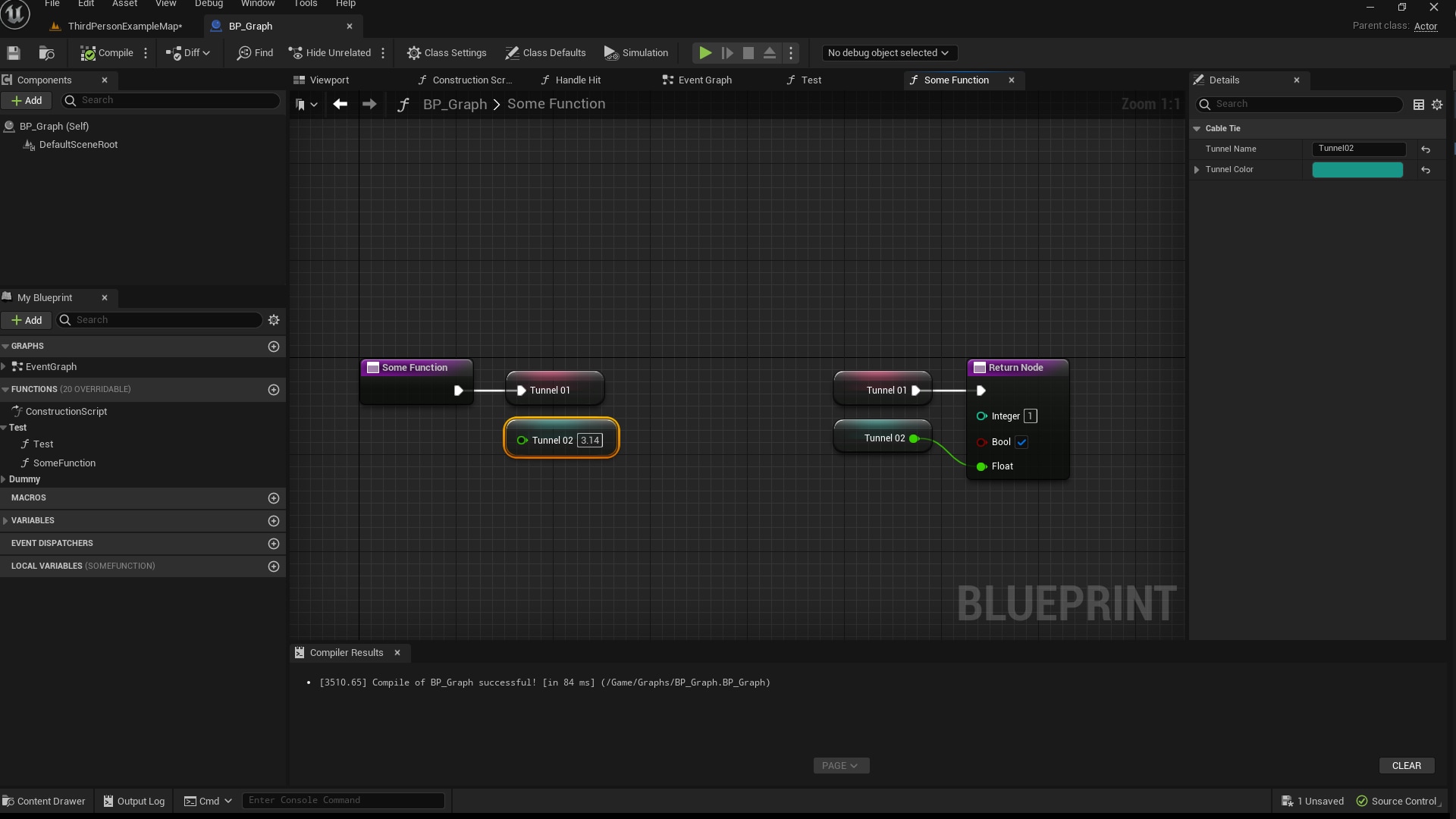Image resolution: width=1456 pixels, height=819 pixels.
Task: Open the Output Log
Action: point(133,801)
